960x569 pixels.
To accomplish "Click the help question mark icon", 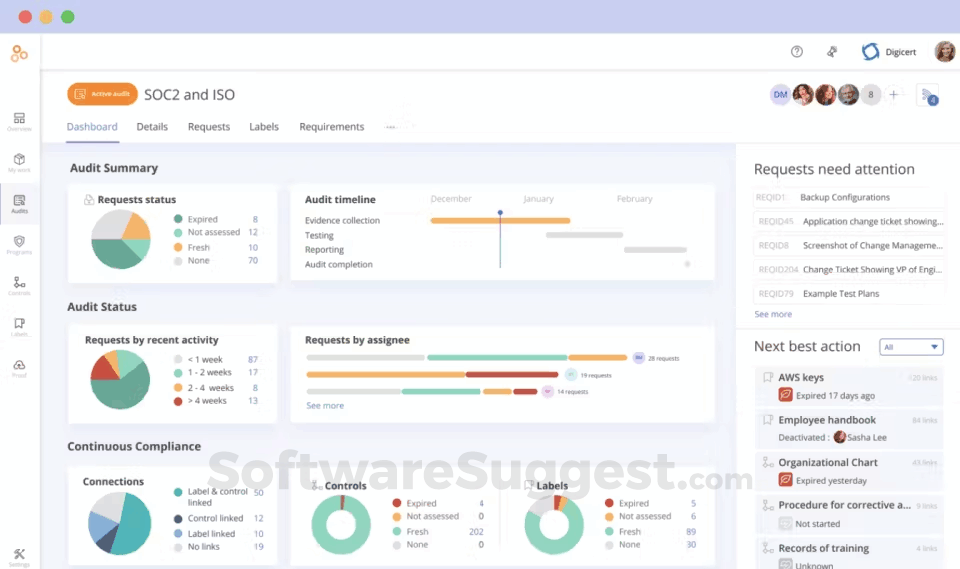I will coord(797,52).
